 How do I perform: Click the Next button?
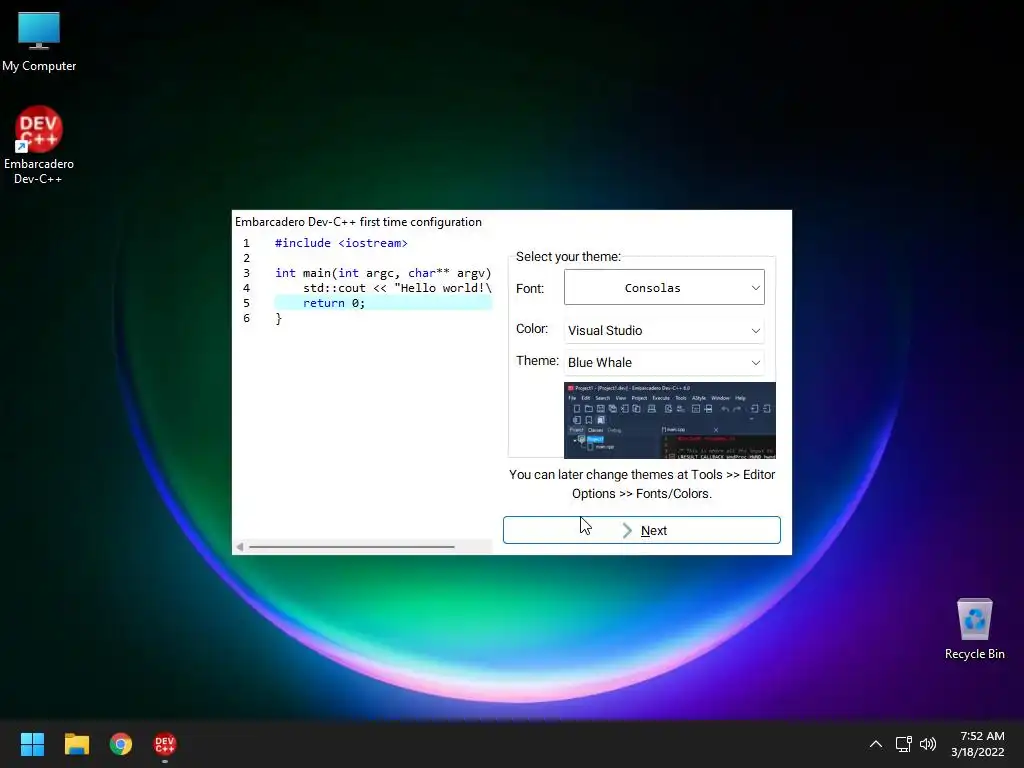[641, 530]
